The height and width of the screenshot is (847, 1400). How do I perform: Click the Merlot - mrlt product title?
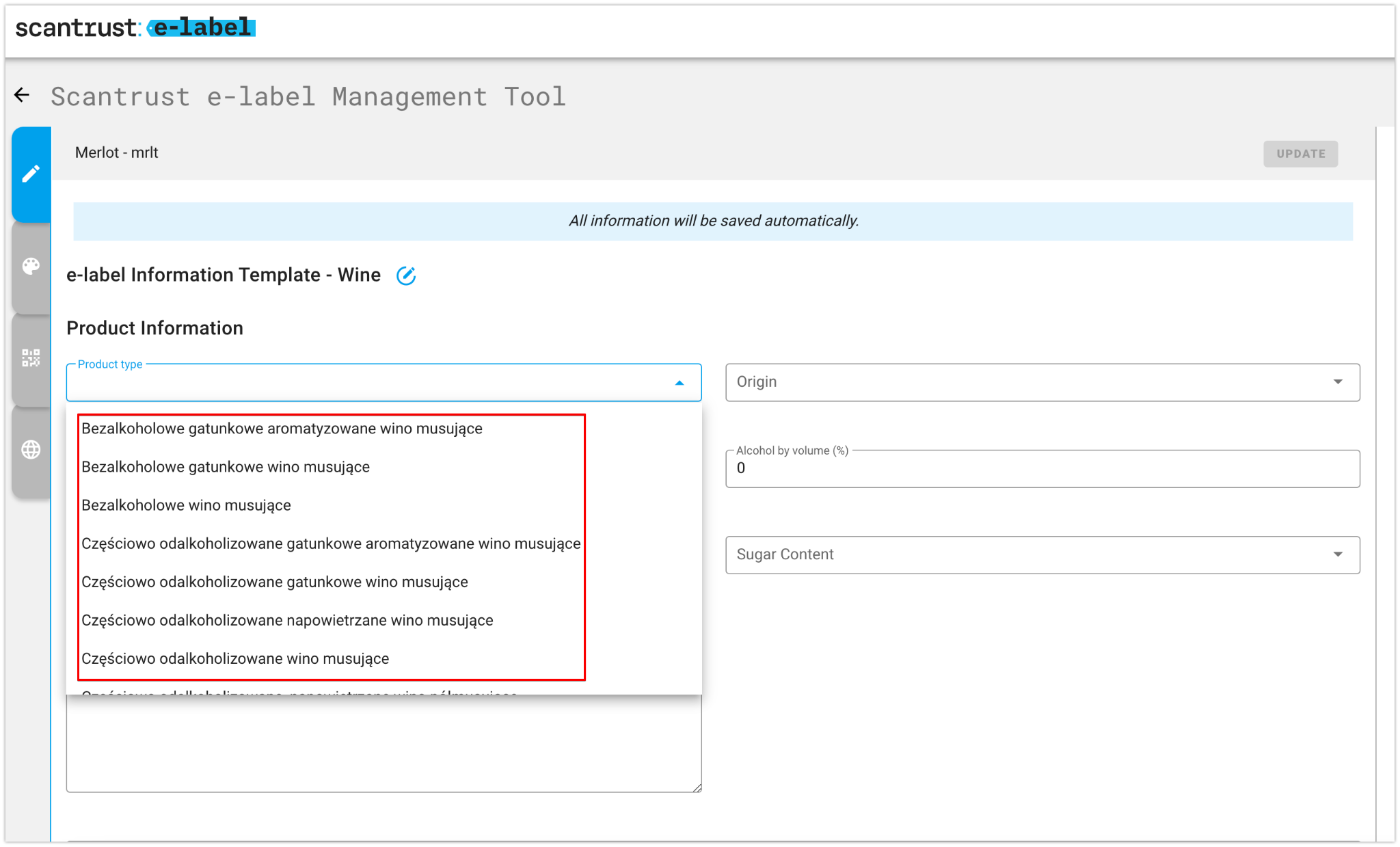click(117, 153)
